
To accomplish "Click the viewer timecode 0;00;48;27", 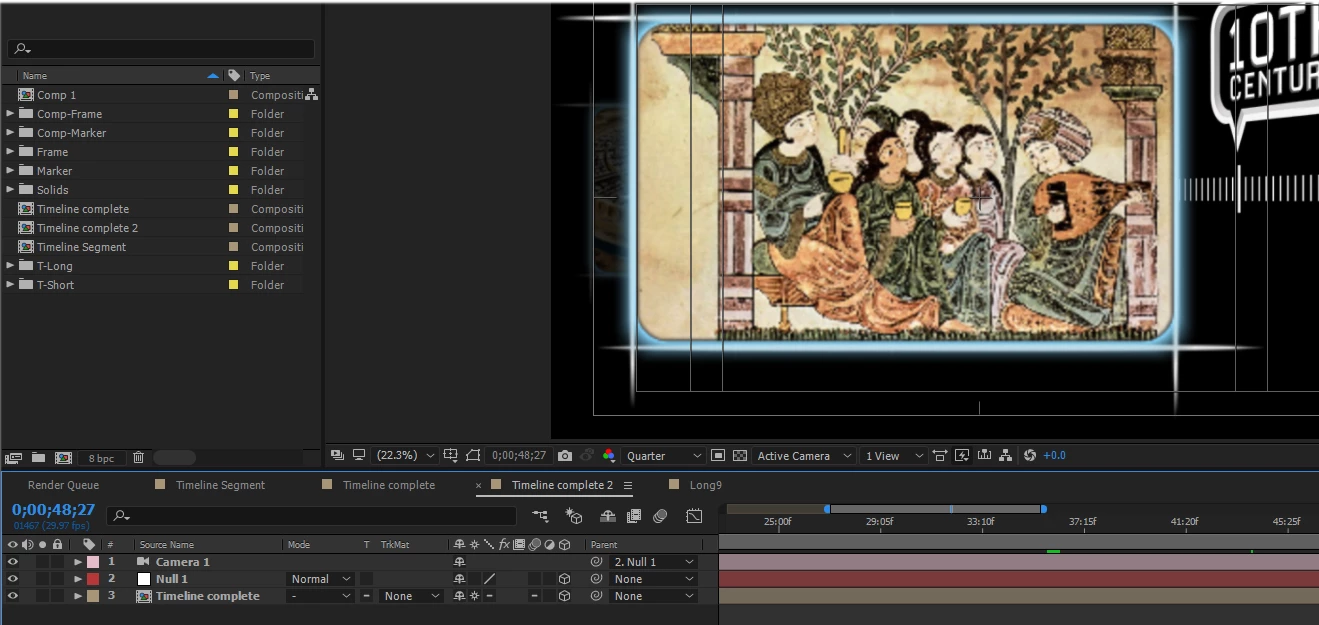I will coord(518,455).
